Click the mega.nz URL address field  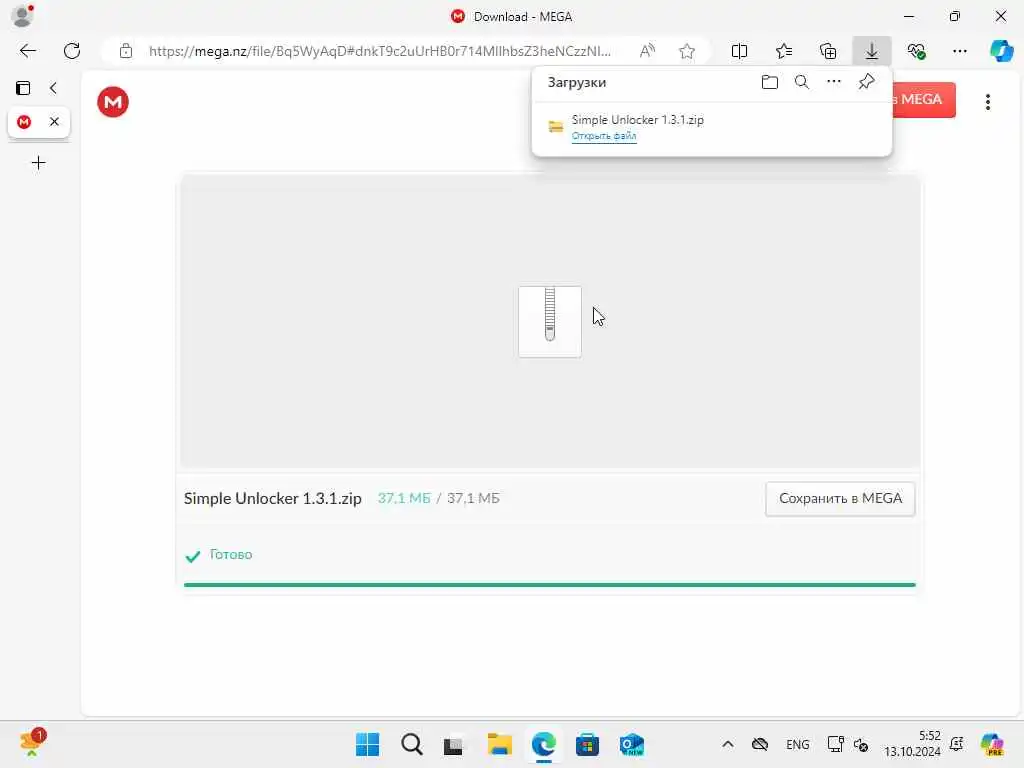tap(379, 51)
